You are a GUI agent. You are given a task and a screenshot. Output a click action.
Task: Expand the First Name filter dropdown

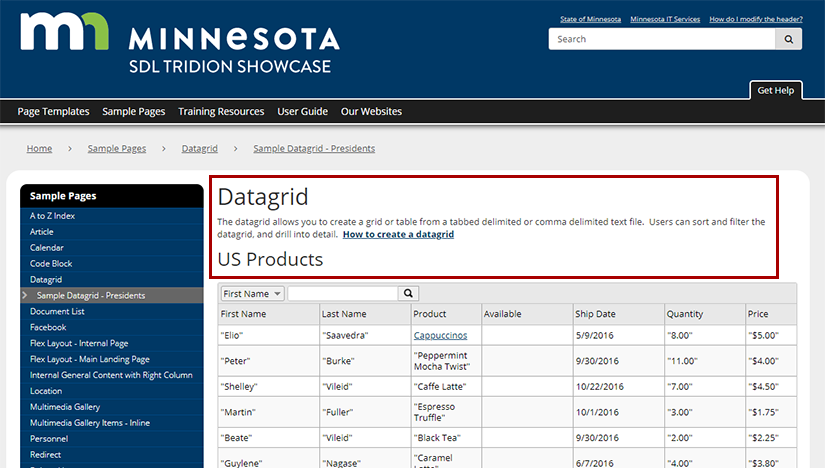coord(252,293)
